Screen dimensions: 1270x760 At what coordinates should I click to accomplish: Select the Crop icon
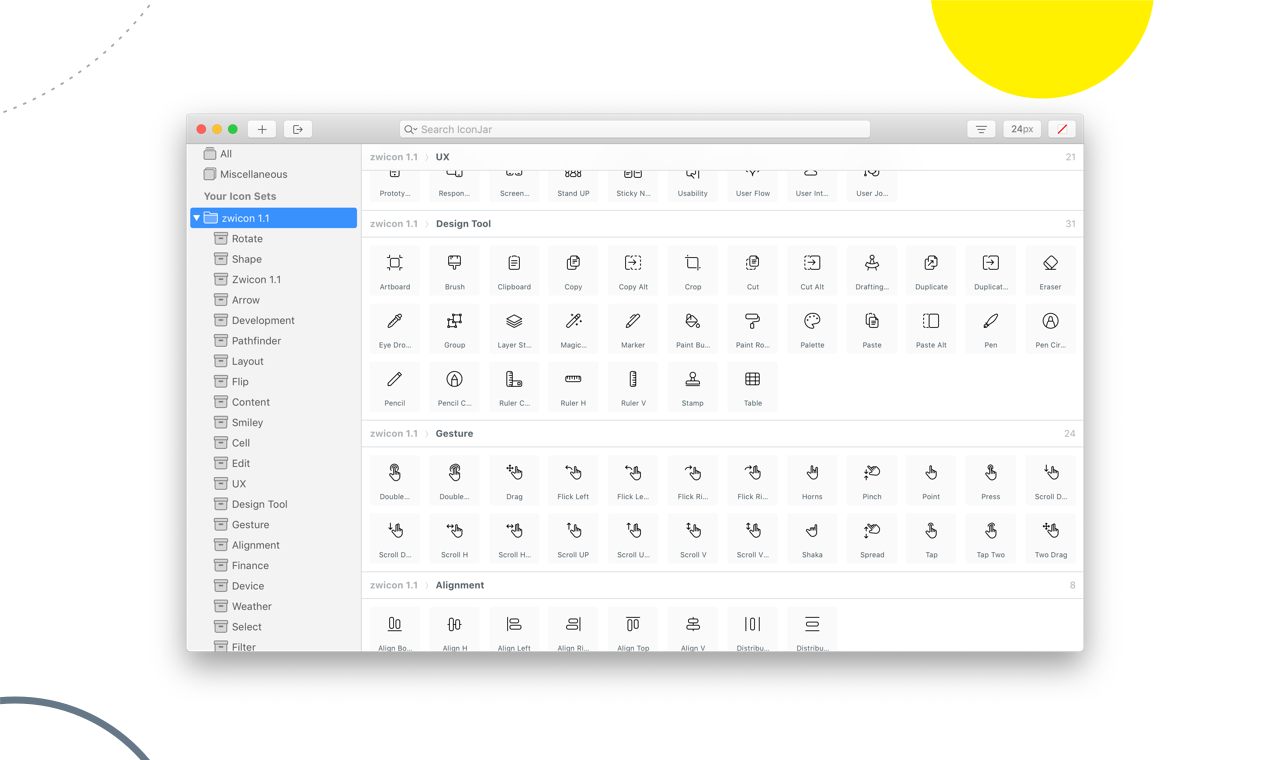point(693,270)
